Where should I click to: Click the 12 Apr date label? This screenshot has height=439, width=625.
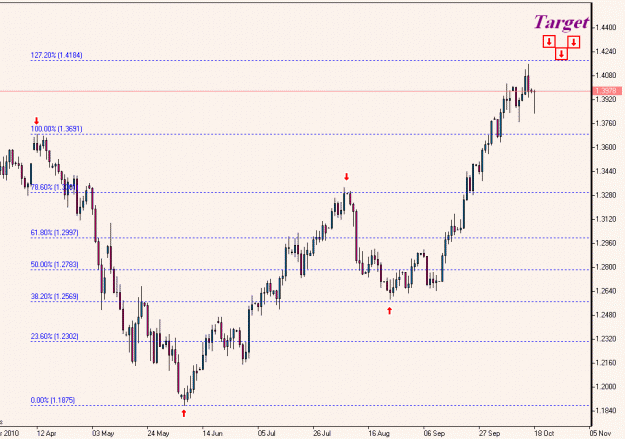pyautogui.click(x=47, y=433)
